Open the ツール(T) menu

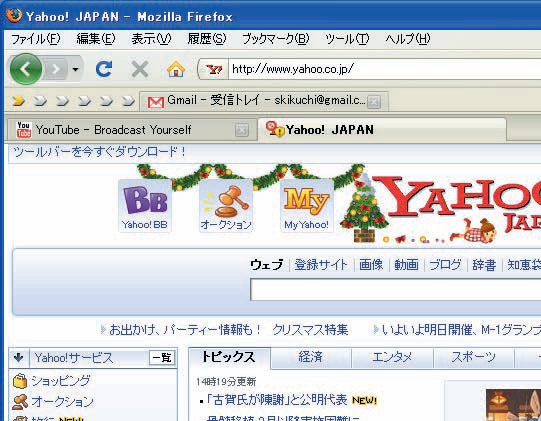pos(347,39)
